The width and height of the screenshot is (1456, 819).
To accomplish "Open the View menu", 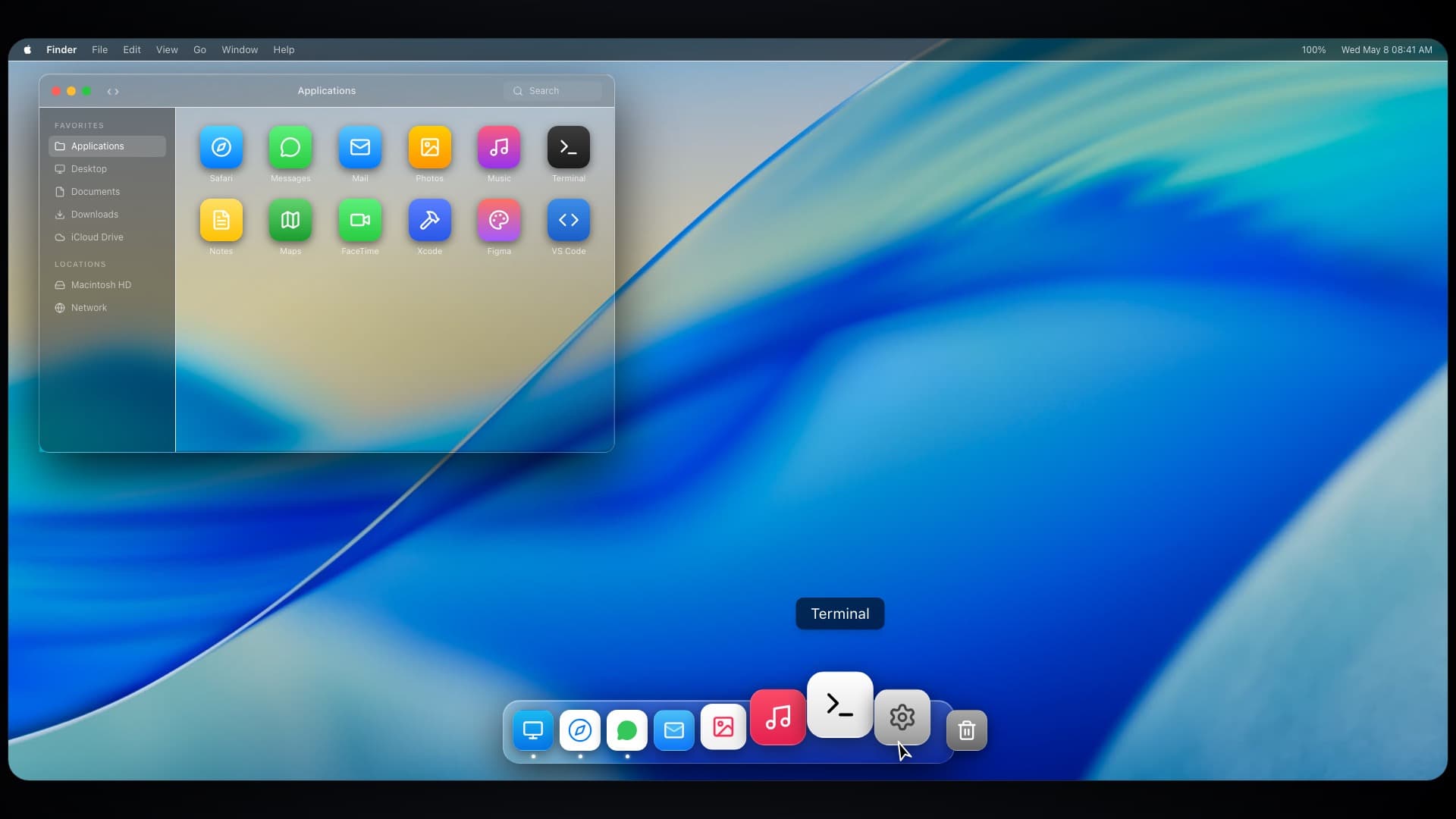I will 167,50.
